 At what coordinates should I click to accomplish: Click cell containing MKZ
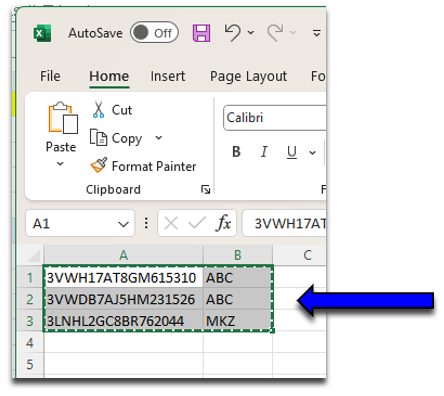(238, 321)
